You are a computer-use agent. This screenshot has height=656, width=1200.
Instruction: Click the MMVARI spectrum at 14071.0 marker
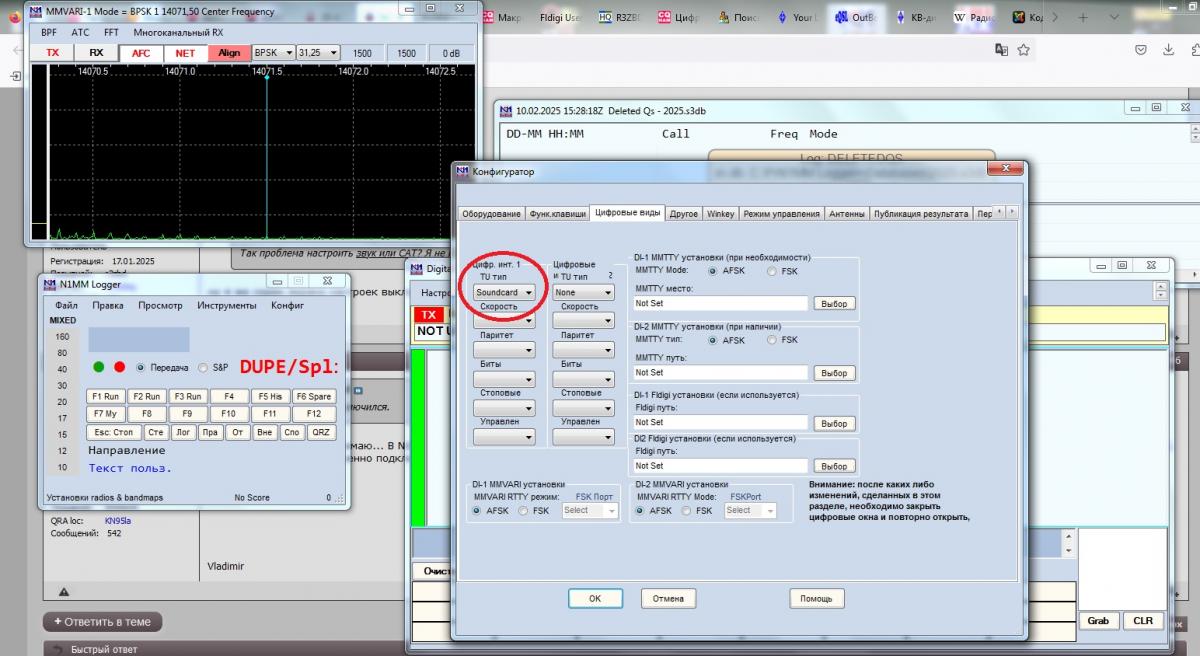click(x=180, y=72)
